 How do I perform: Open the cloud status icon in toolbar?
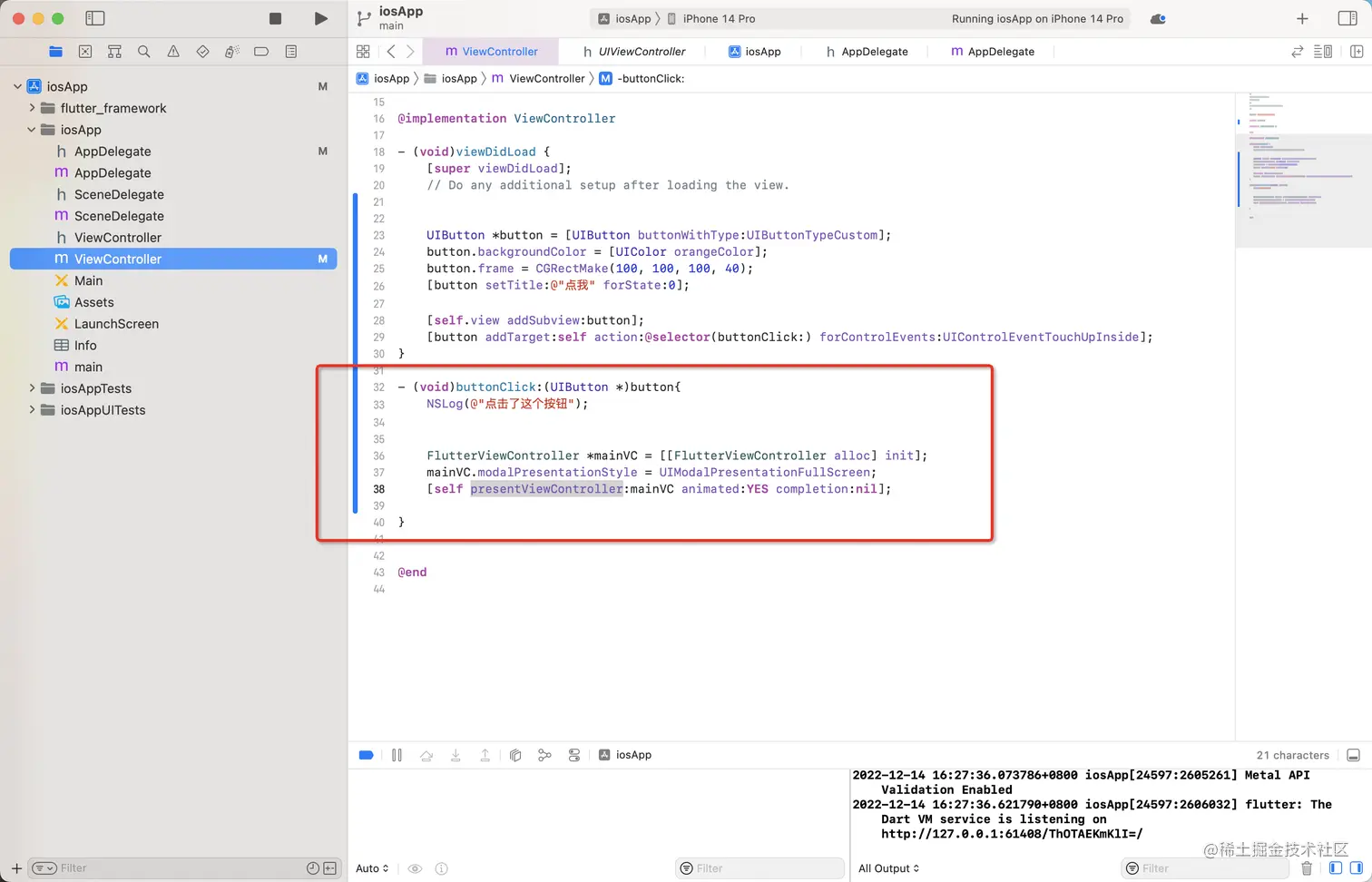point(1158,18)
